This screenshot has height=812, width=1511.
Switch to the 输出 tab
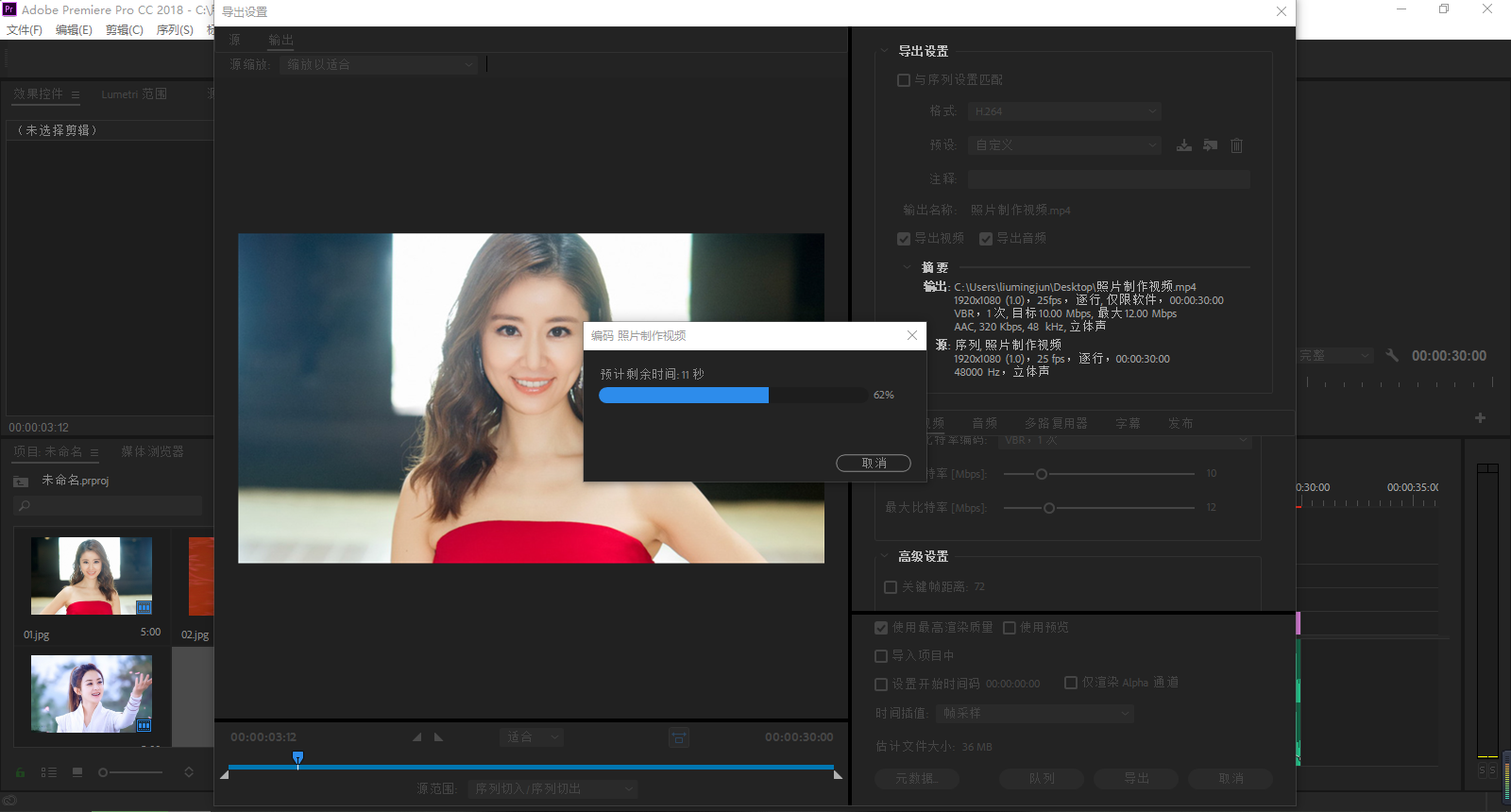(x=280, y=40)
